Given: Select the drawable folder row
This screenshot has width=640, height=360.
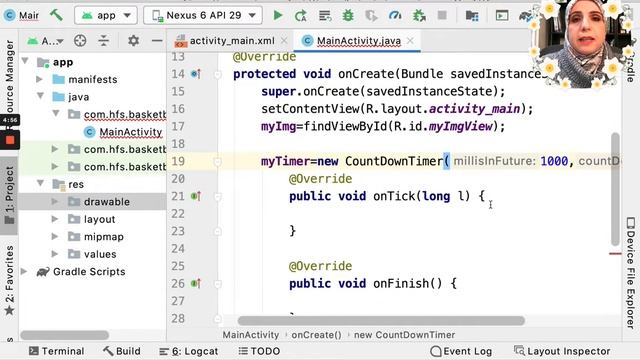Looking at the screenshot, I should click(x=93, y=202).
